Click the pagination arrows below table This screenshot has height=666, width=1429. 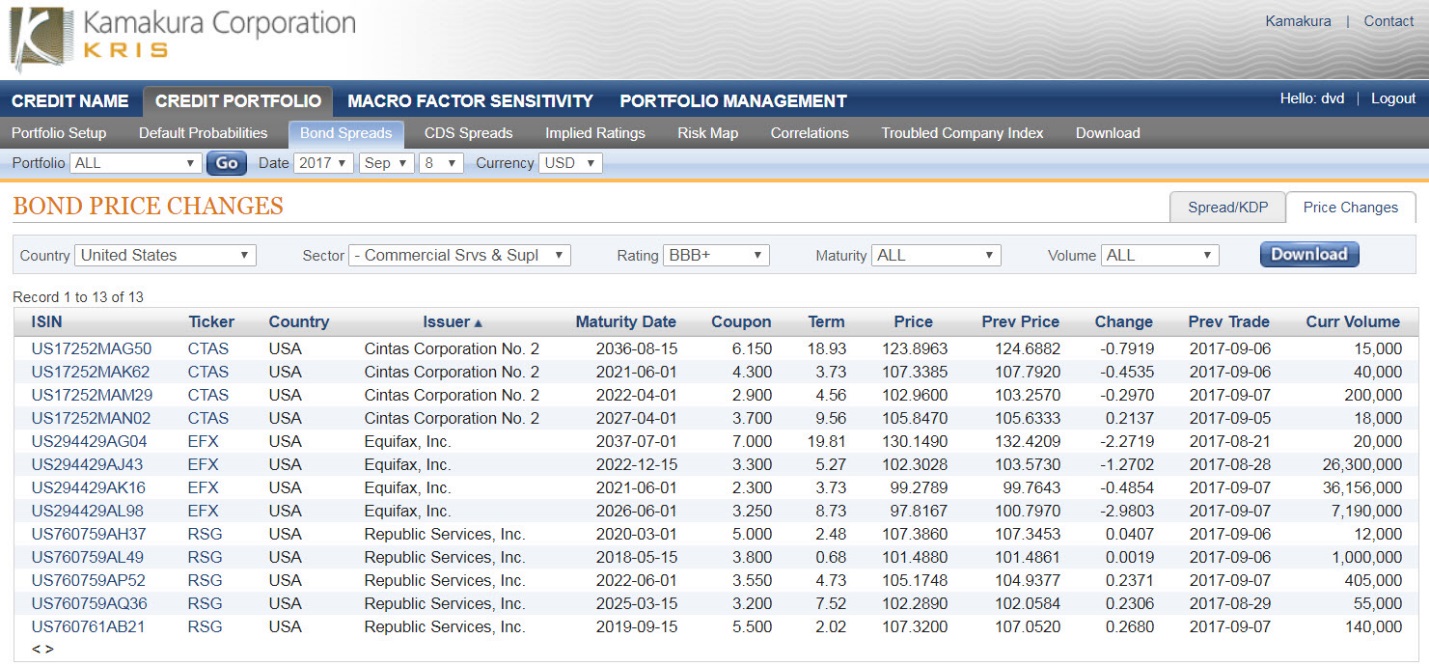pyautogui.click(x=42, y=649)
